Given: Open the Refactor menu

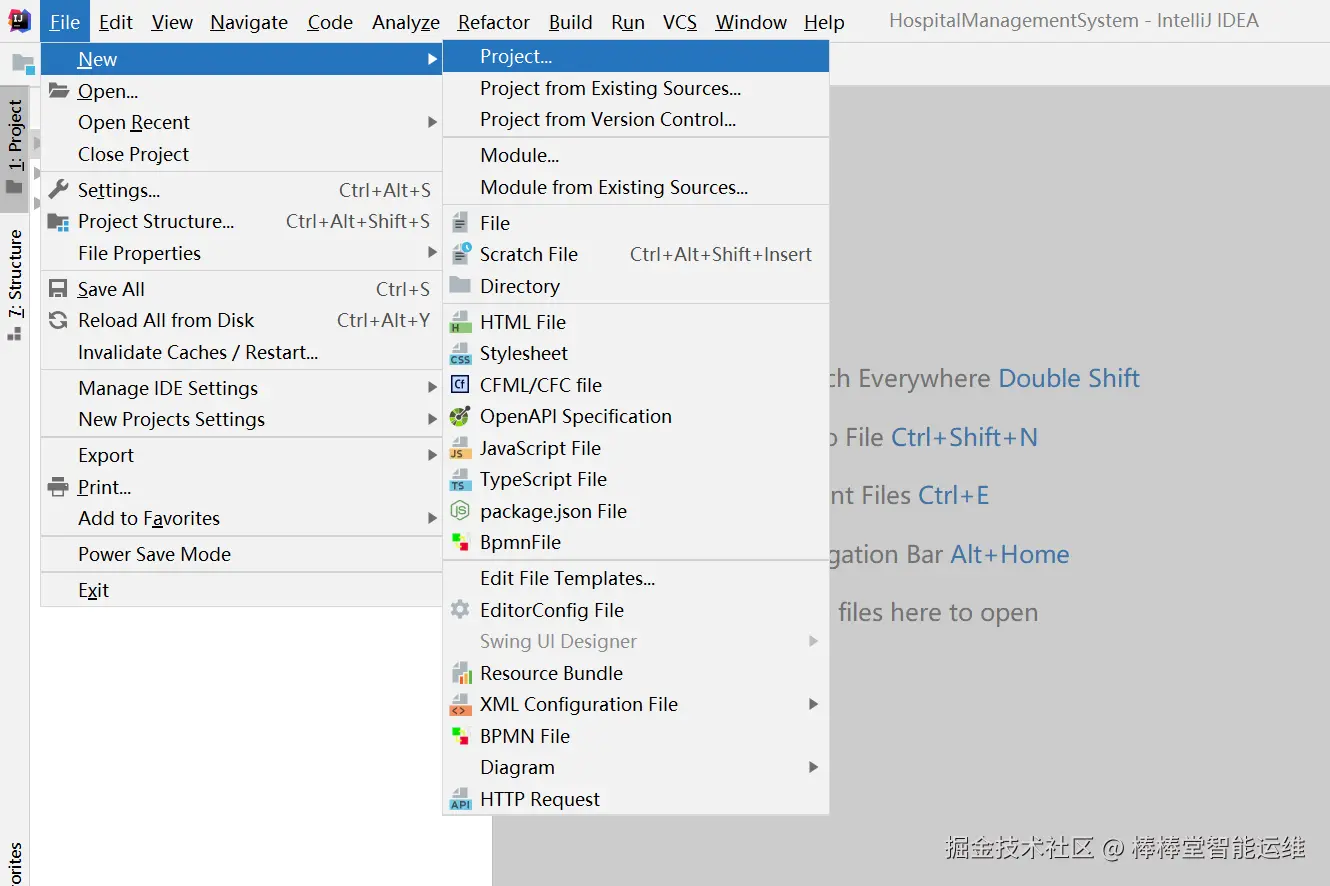Looking at the screenshot, I should 494,22.
